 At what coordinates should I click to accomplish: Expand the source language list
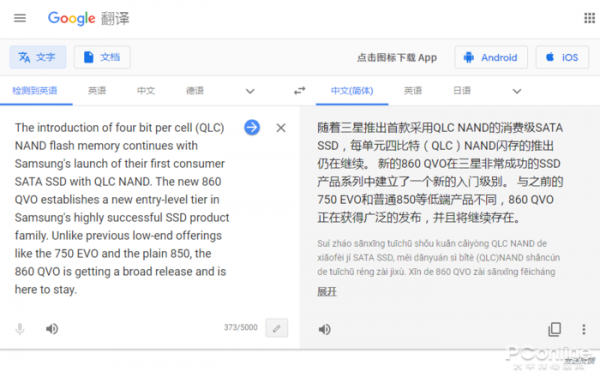(x=250, y=91)
